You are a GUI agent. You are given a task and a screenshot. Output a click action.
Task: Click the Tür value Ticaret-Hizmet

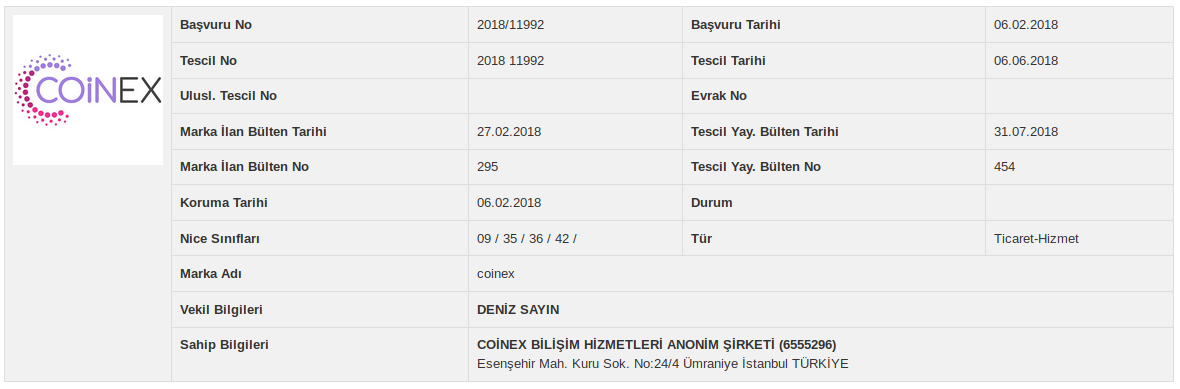coord(1036,239)
